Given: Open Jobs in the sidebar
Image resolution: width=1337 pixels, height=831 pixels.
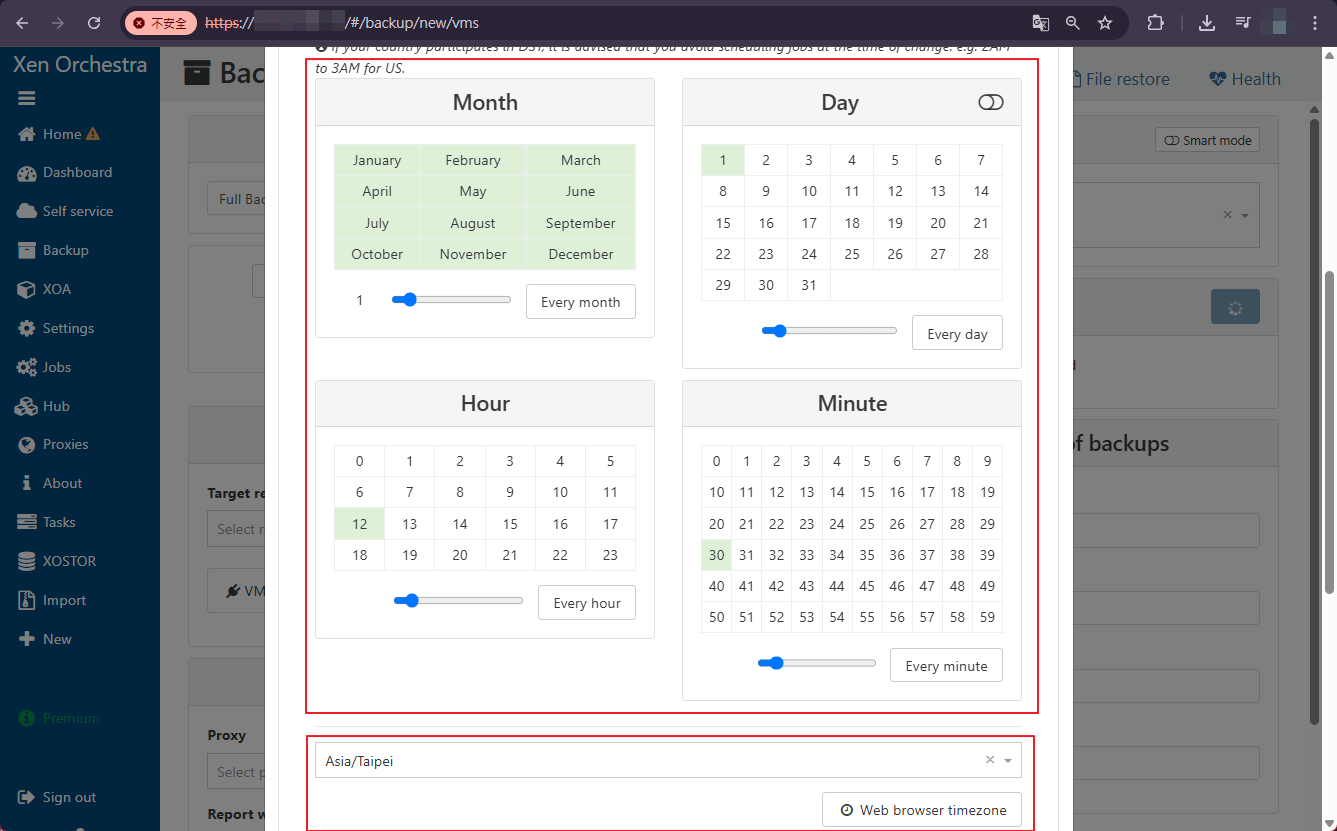Looking at the screenshot, I should coord(44,367).
